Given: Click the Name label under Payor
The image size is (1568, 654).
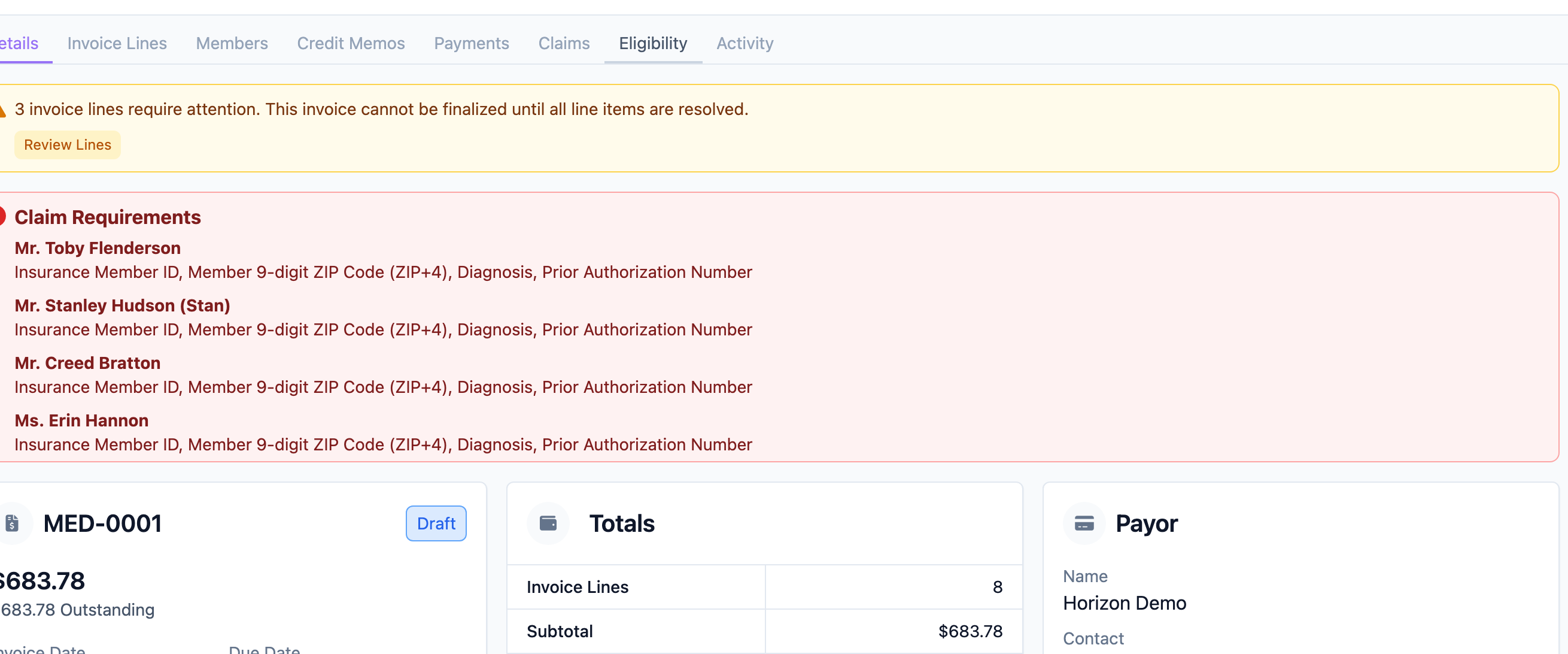Looking at the screenshot, I should (1085, 576).
